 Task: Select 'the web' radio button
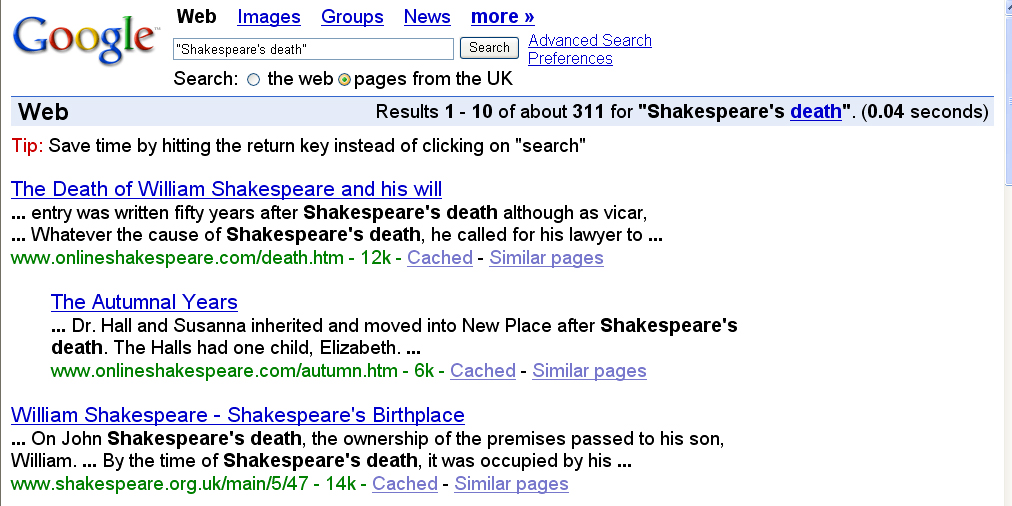click(x=254, y=79)
